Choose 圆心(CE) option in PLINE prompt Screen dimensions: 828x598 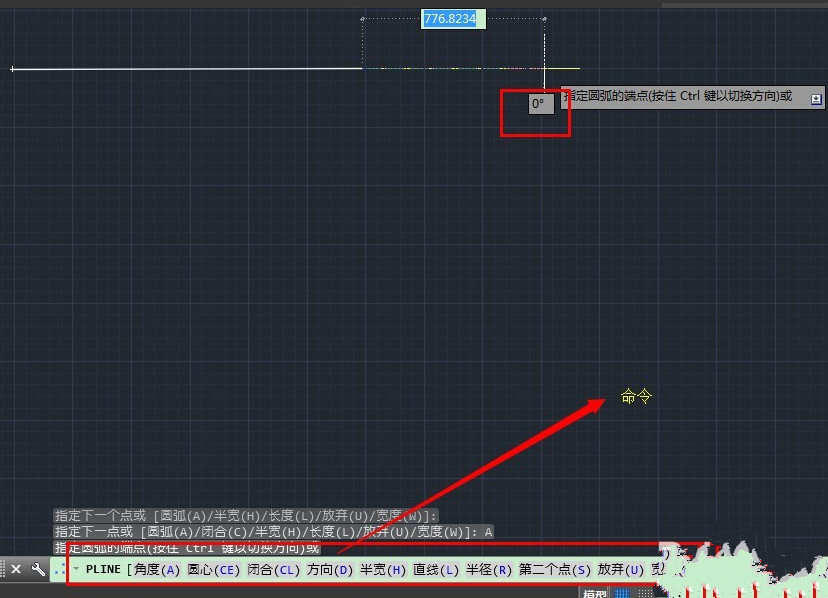coord(213,569)
